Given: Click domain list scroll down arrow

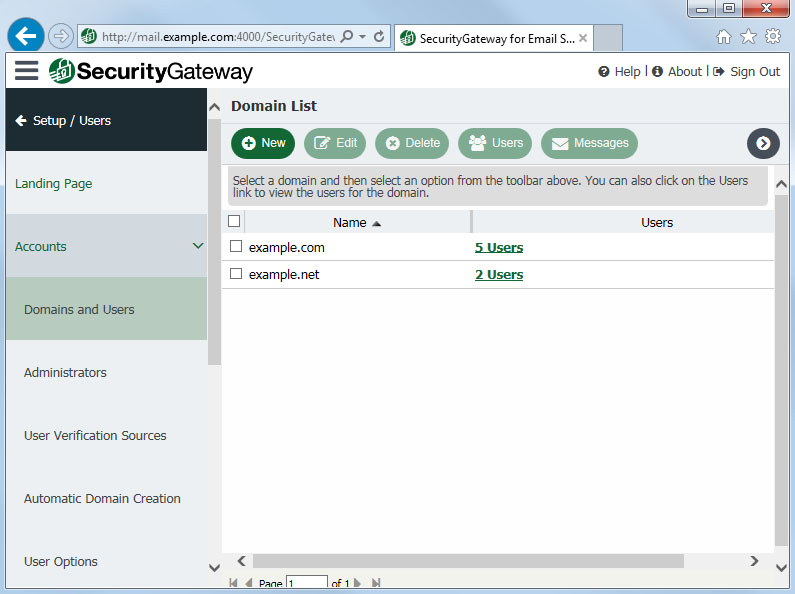Looking at the screenshot, I should click(x=781, y=568).
